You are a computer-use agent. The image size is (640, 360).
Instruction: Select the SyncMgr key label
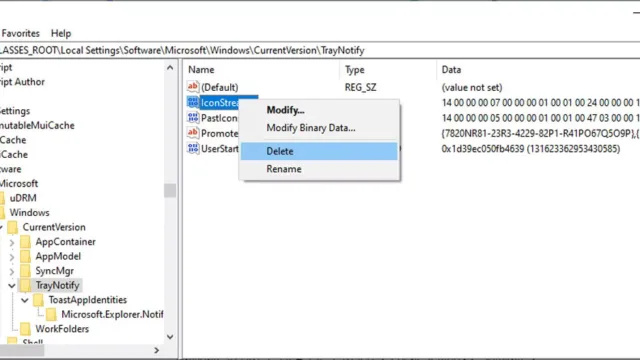(54, 271)
